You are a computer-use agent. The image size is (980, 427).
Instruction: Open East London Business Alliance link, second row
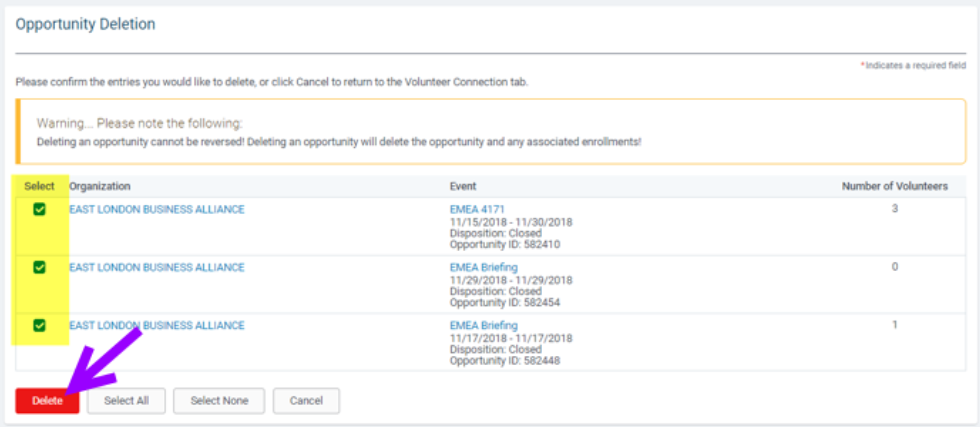[157, 268]
